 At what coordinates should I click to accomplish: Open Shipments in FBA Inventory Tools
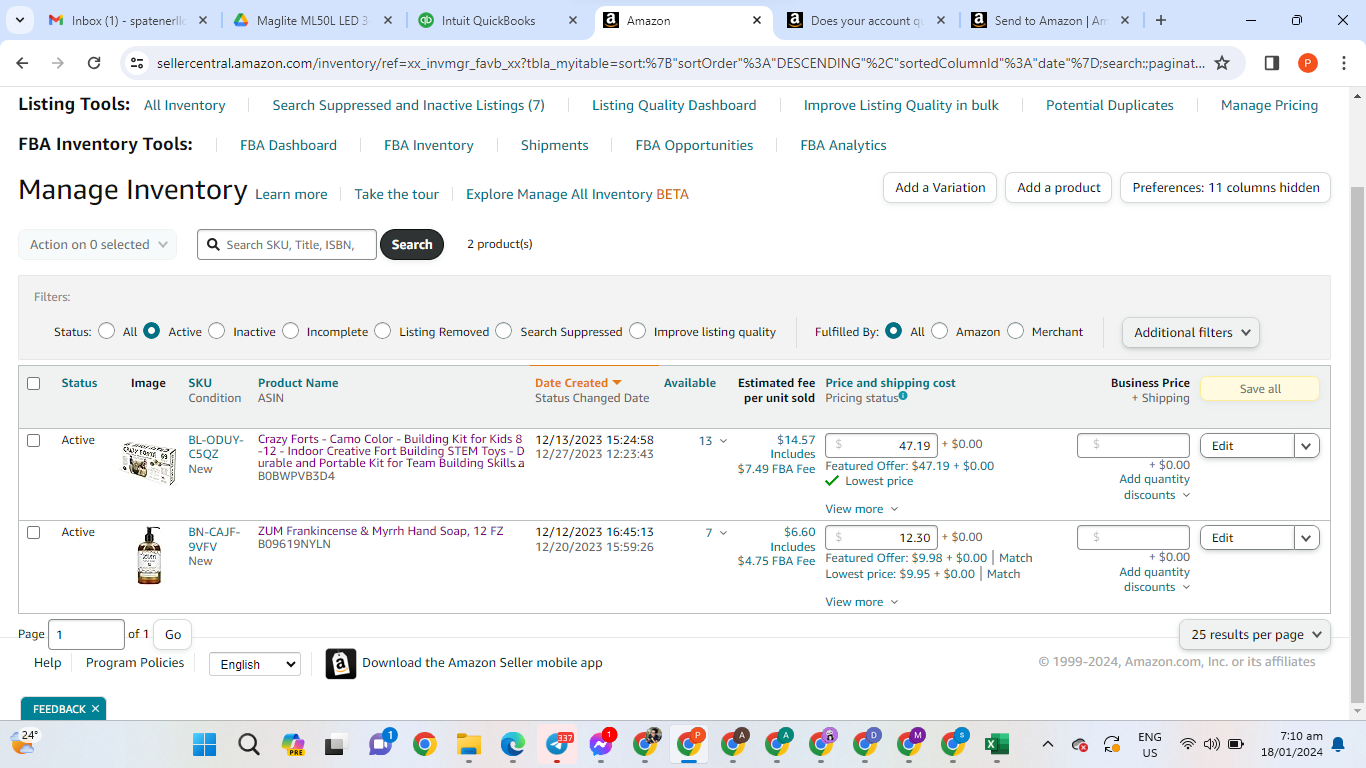pyautogui.click(x=554, y=145)
